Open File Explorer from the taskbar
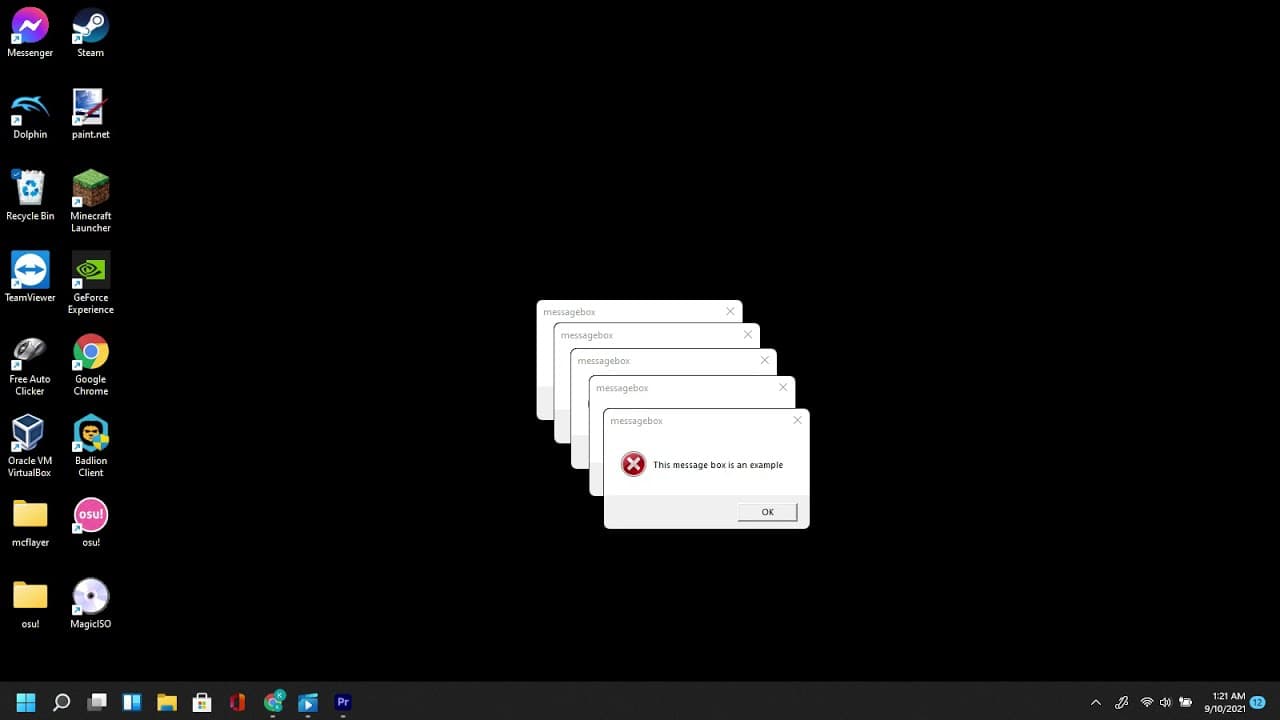Screen dimensions: 1280x720 click(167, 702)
